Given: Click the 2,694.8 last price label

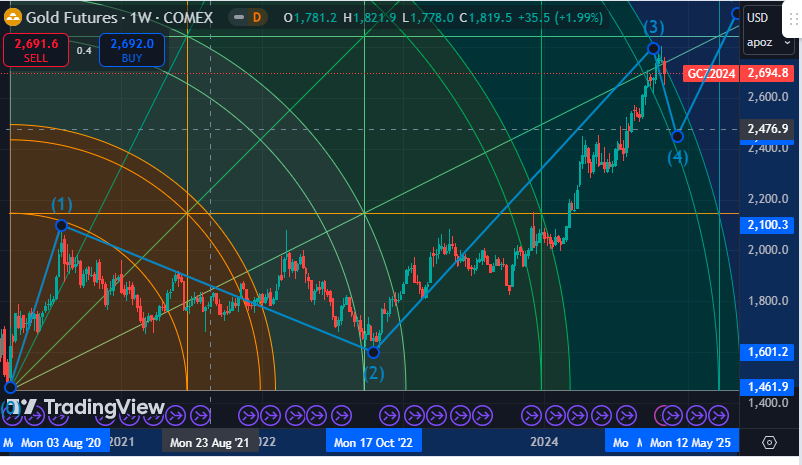Looking at the screenshot, I should pos(768,73).
